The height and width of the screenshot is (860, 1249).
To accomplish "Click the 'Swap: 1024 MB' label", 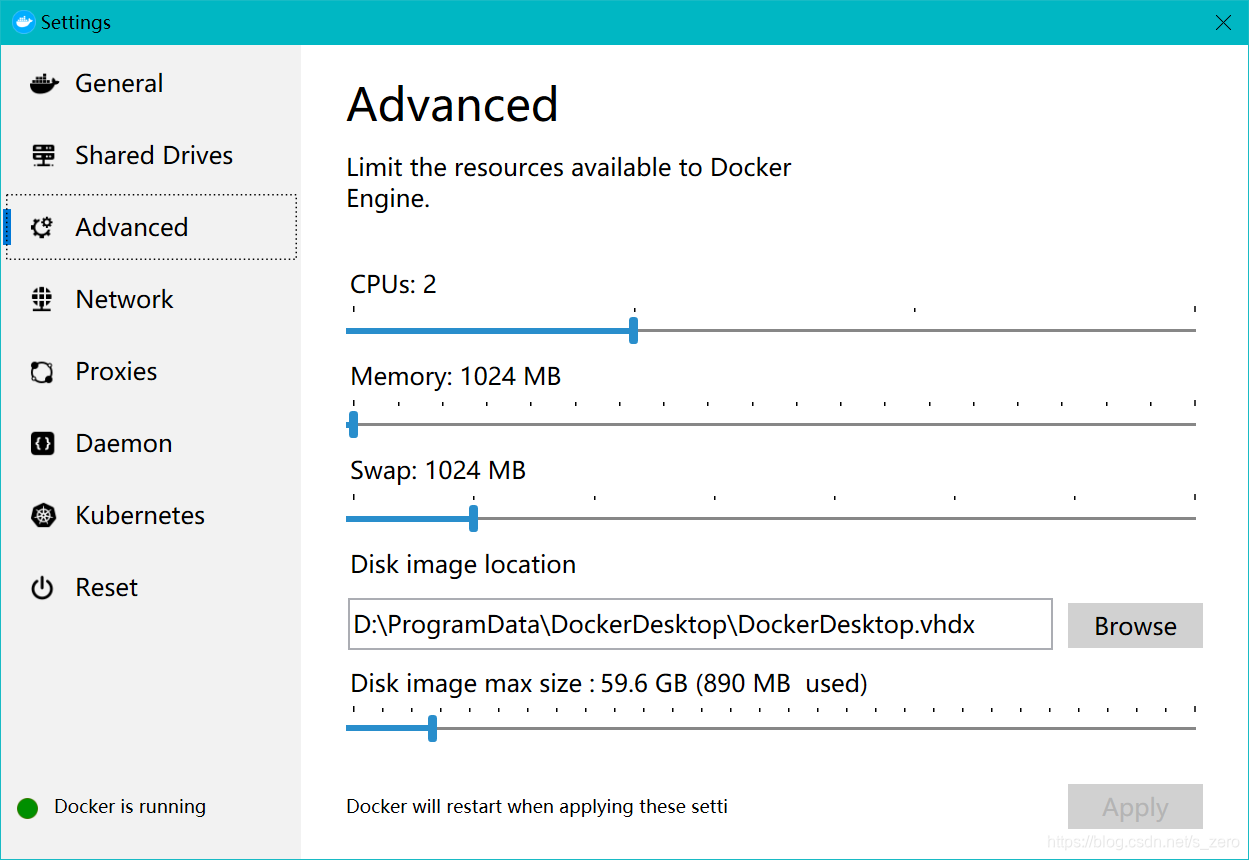I will [x=437, y=470].
